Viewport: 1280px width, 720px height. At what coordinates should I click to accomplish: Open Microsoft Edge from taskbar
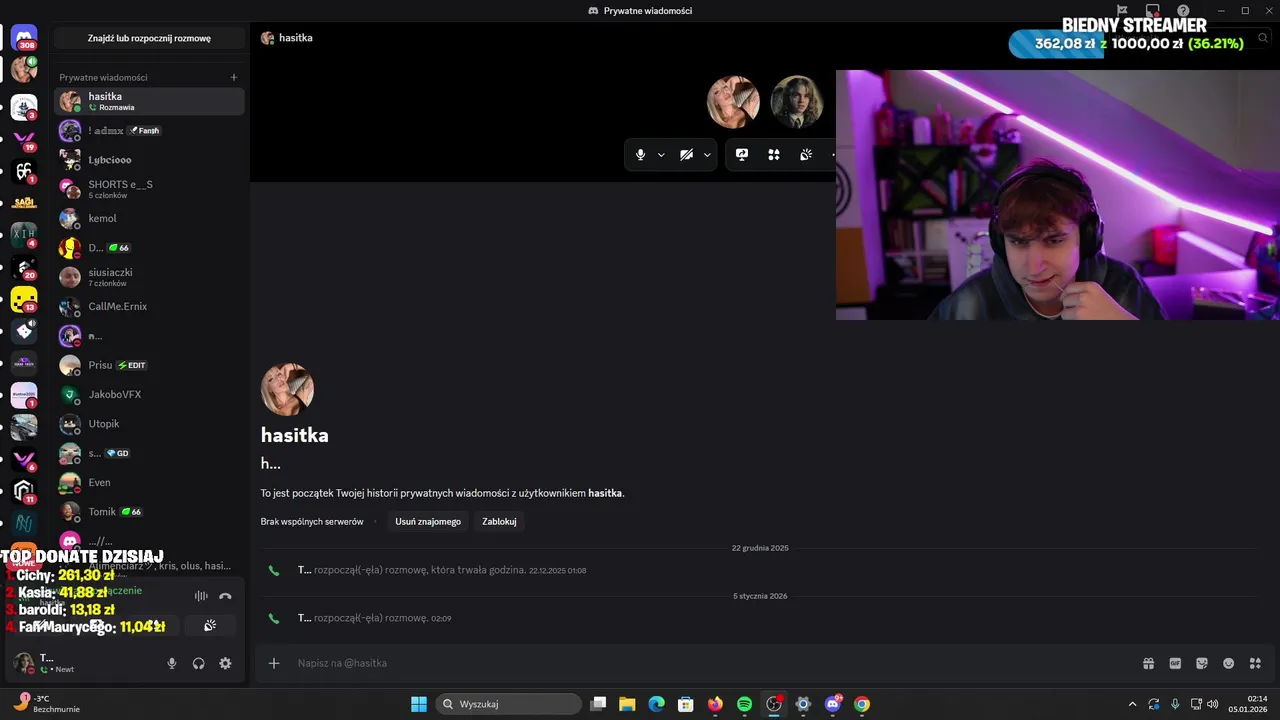pos(656,704)
